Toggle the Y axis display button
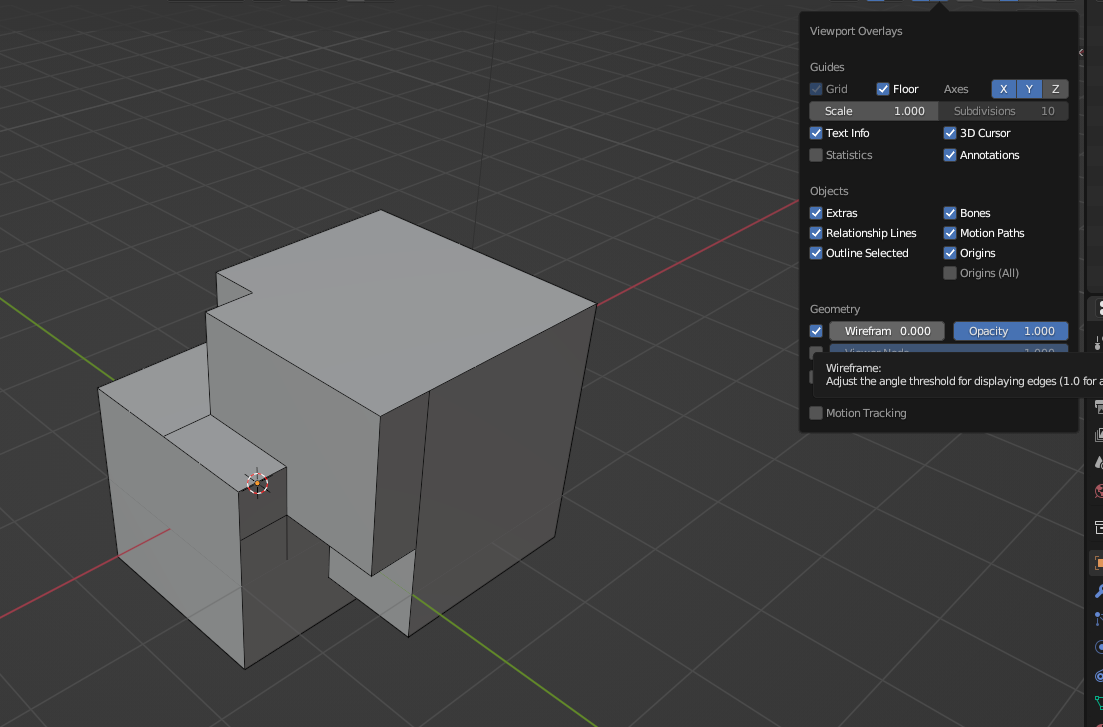Image resolution: width=1103 pixels, height=727 pixels. 1029,89
